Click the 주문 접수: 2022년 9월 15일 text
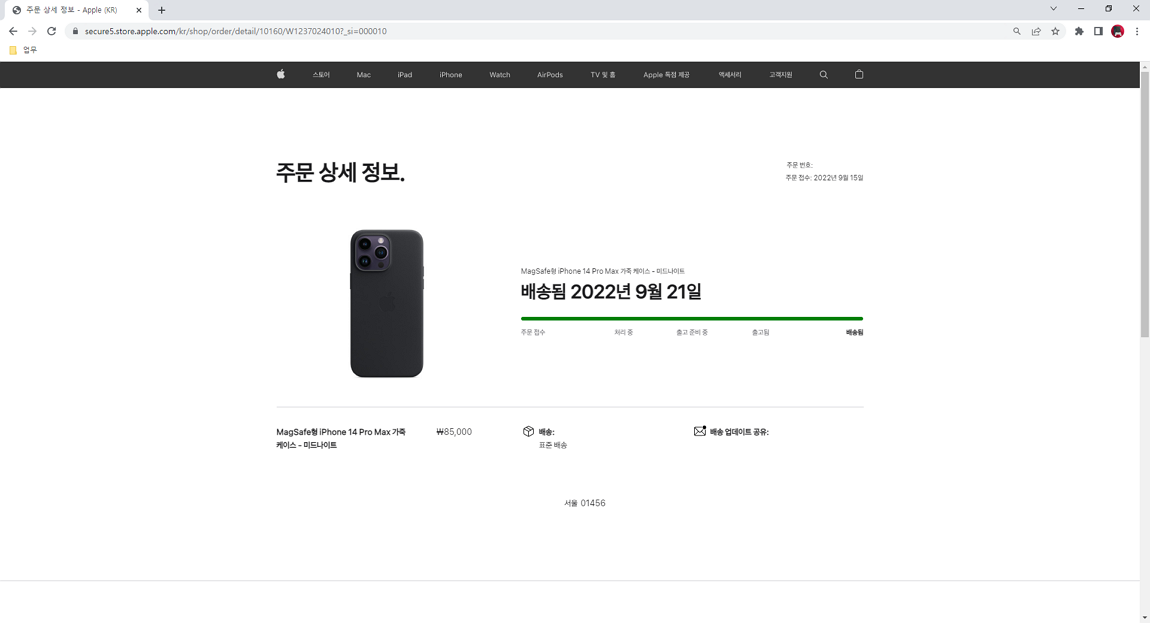This screenshot has width=1150, height=623. point(824,178)
